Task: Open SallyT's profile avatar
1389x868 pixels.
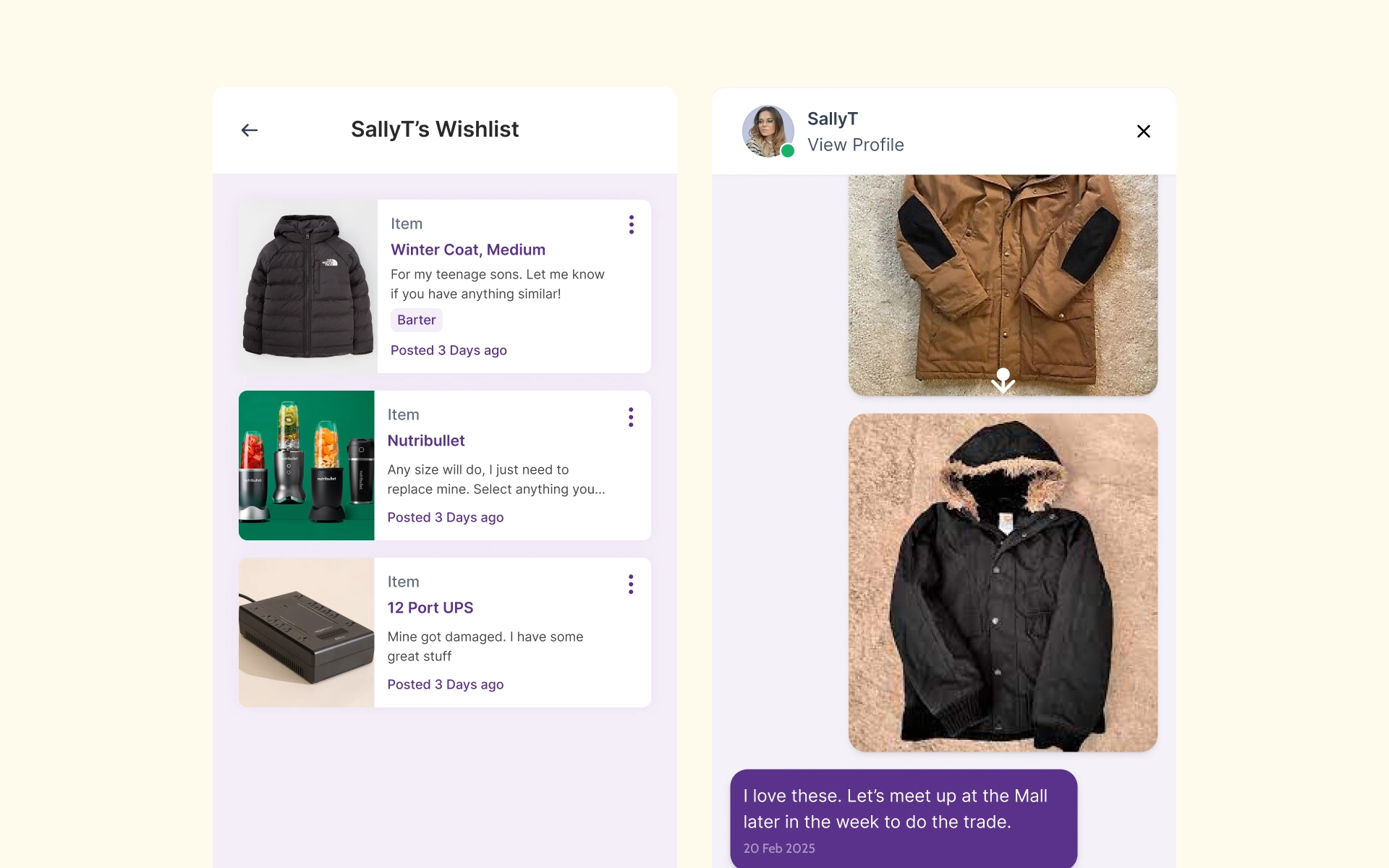Action: (768, 131)
